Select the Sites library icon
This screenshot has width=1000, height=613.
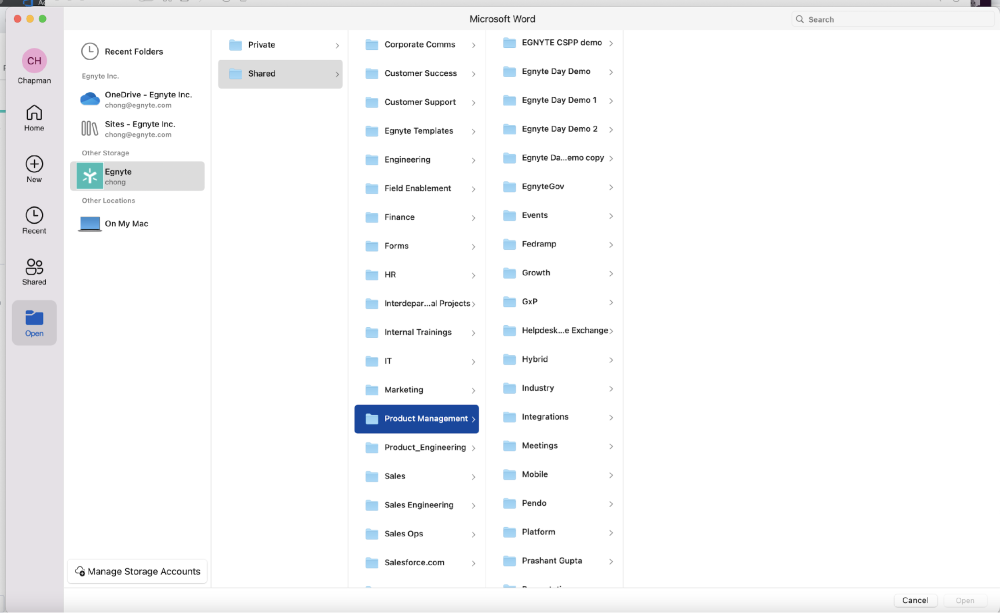click(x=90, y=128)
